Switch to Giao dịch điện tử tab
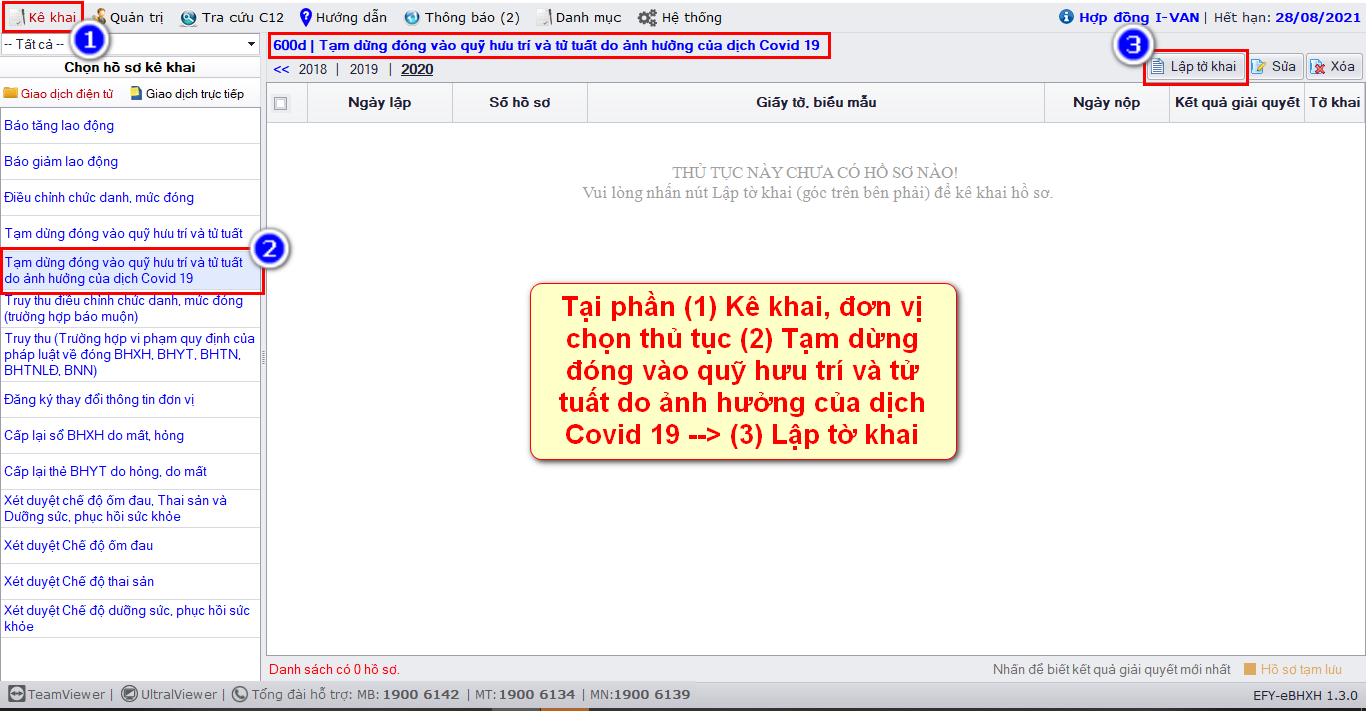Screen dimensions: 1366x711 click(x=58, y=93)
